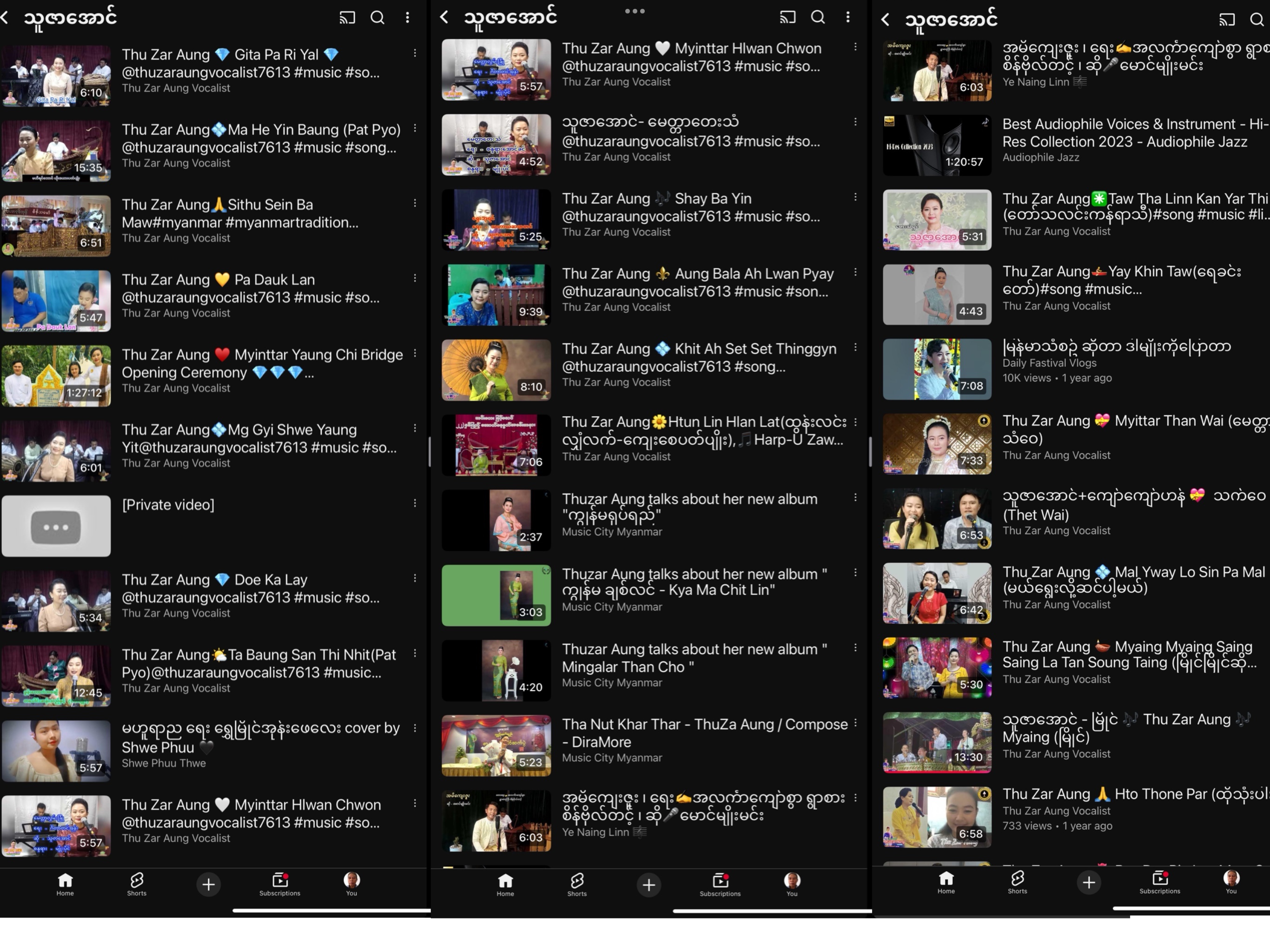Open options menu for Shay Ba Yin video
The width and height of the screenshot is (1270, 952).
click(855, 198)
